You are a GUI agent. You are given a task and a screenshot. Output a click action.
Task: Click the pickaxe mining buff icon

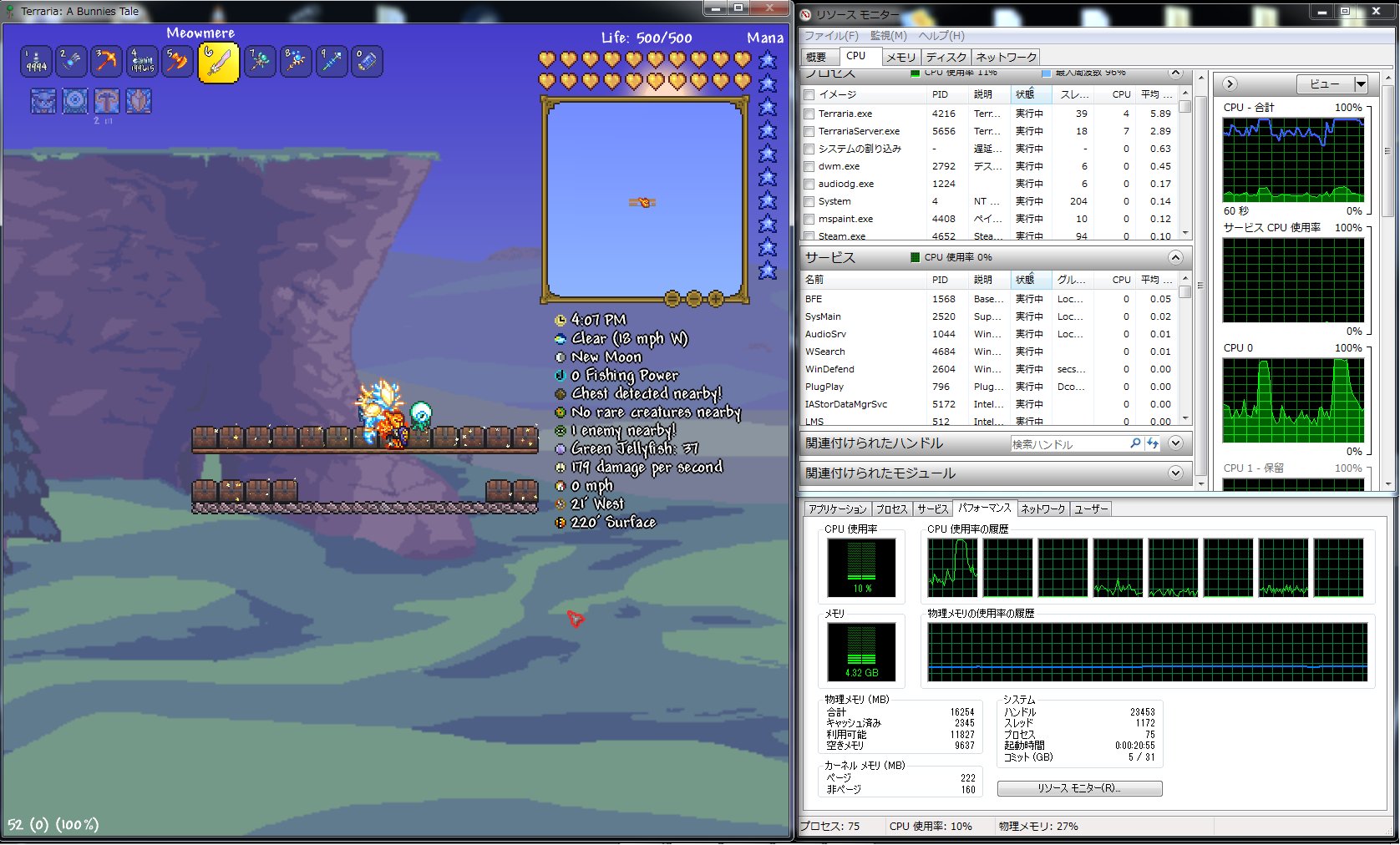click(x=107, y=101)
